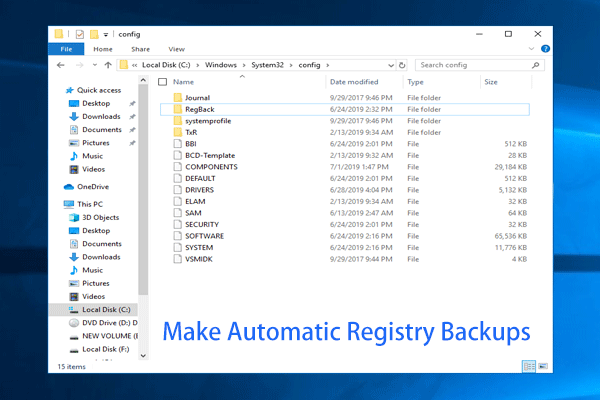This screenshot has height=400, width=600.
Task: Select the BCD-Template file
Action: (345, 155)
